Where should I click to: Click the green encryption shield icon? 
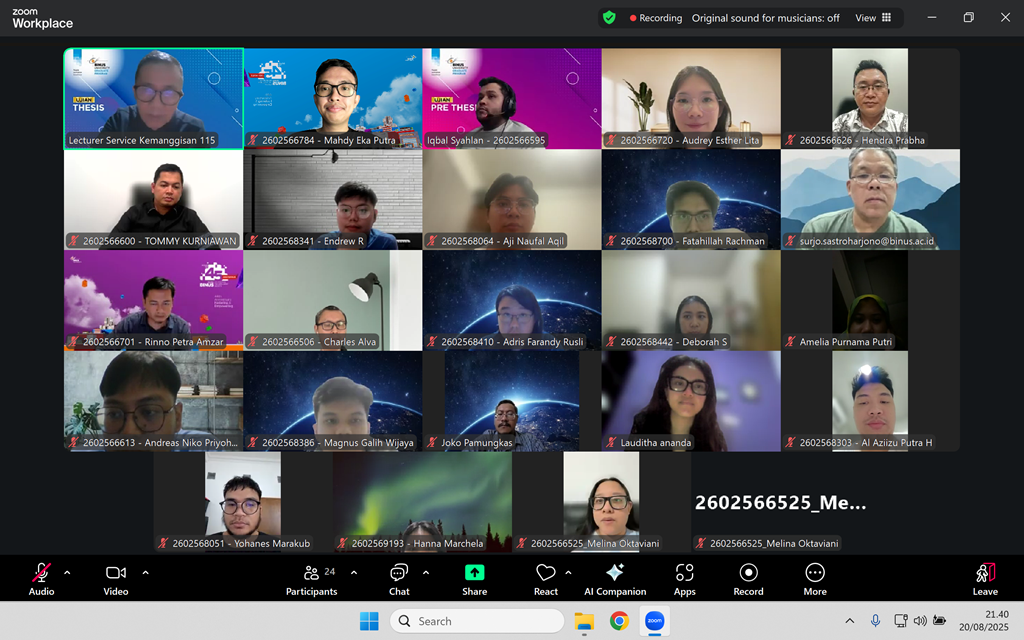pyautogui.click(x=609, y=18)
